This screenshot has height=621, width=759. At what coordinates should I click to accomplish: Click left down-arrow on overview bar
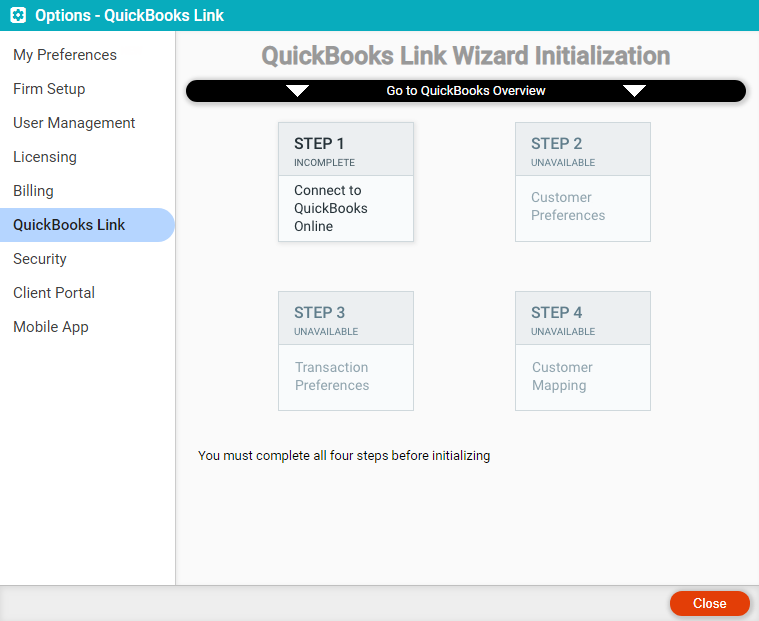[297, 91]
